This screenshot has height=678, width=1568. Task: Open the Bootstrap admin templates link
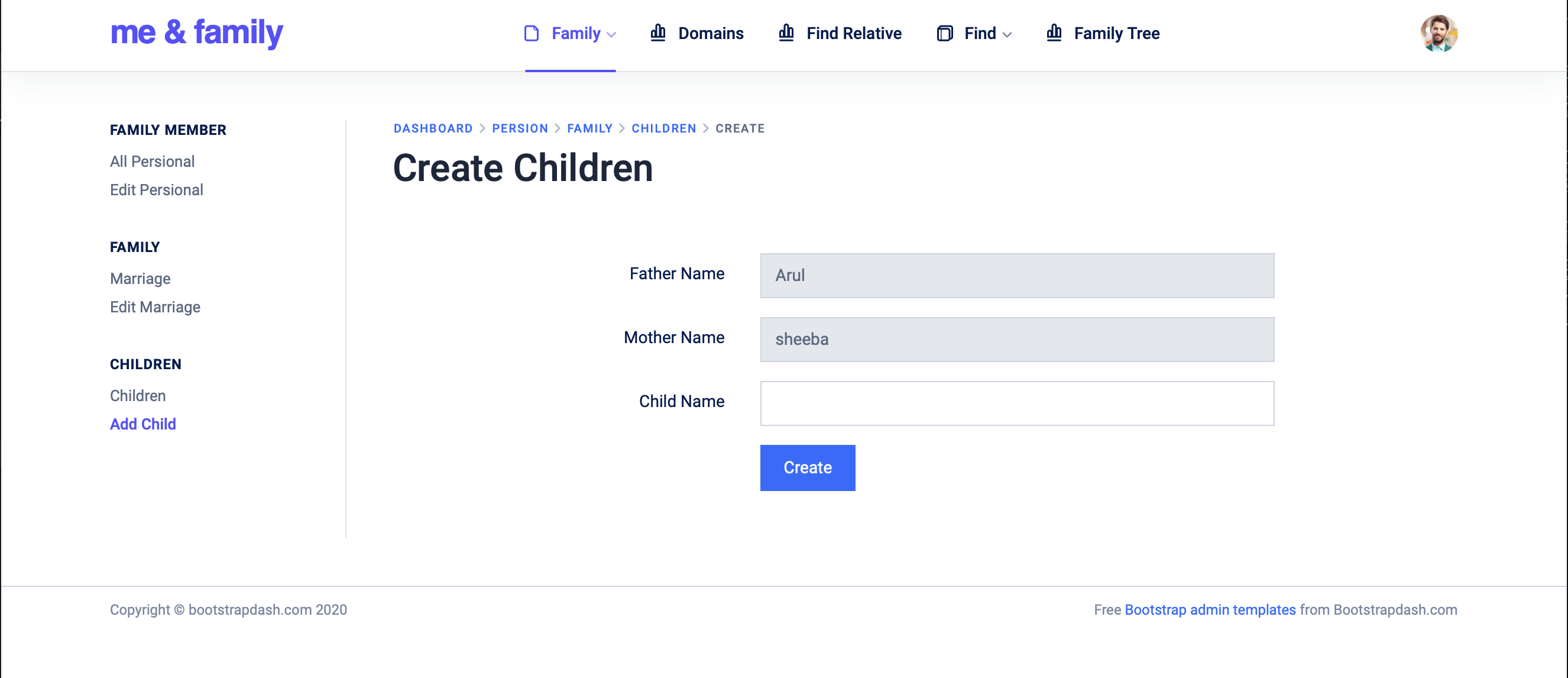coord(1210,610)
